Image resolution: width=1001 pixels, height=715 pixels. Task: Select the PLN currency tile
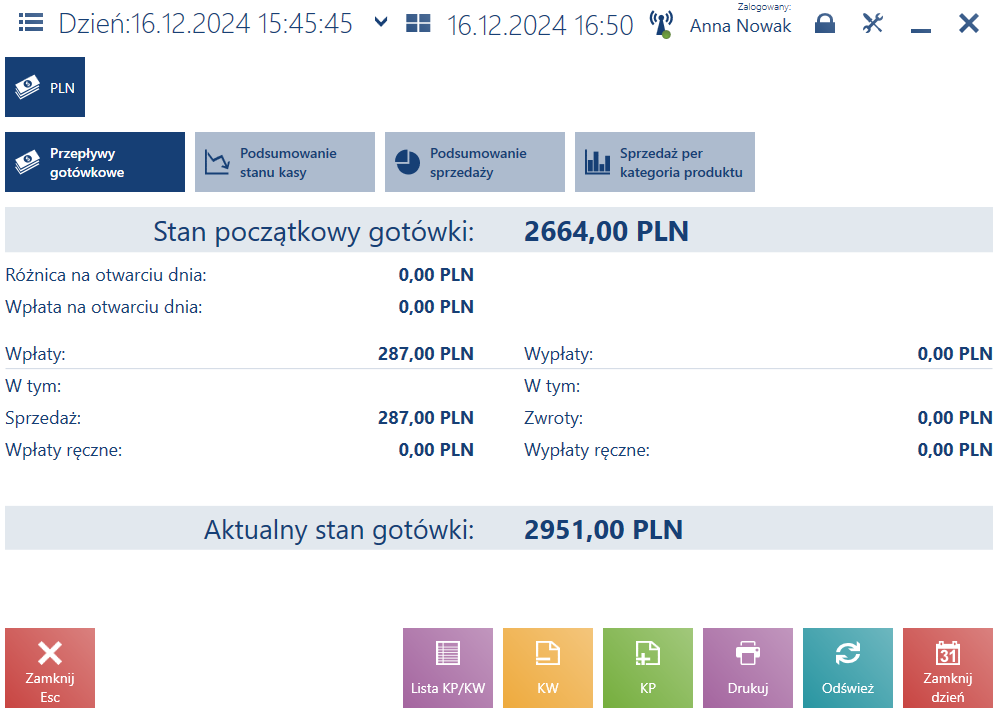pyautogui.click(x=45, y=87)
